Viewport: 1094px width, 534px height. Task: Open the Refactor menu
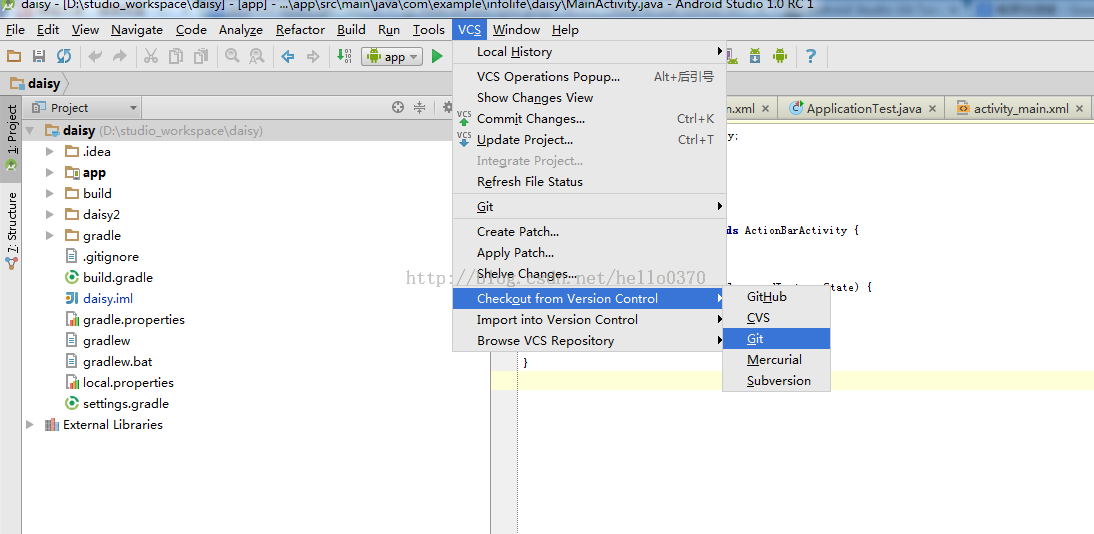click(x=300, y=30)
